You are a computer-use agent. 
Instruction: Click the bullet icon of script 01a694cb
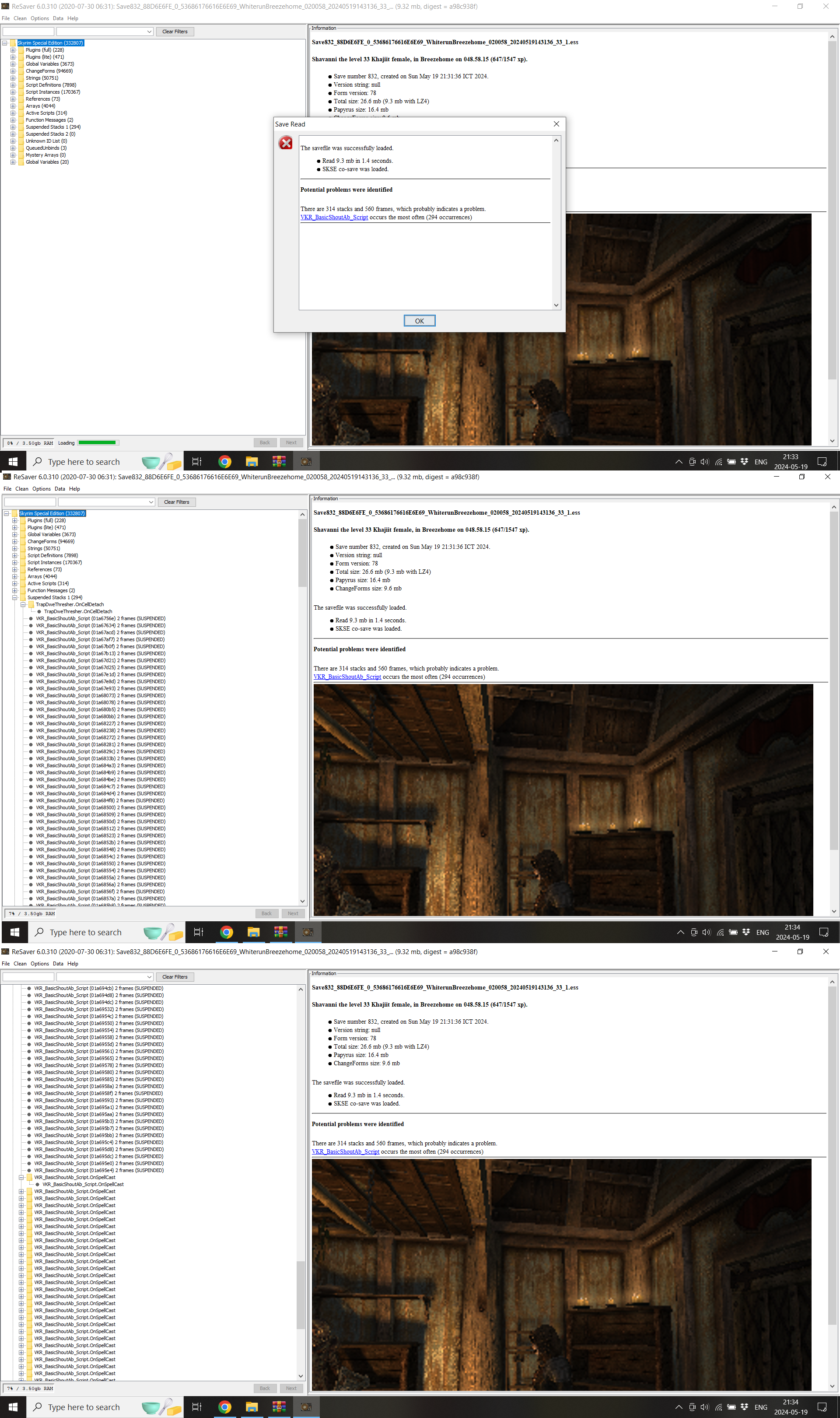(29, 988)
